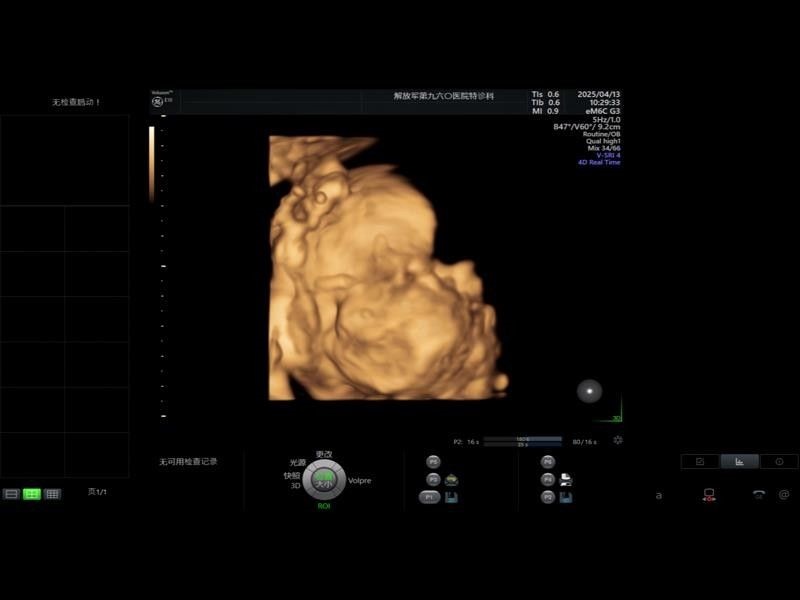Select green ROI label under dial
The height and width of the screenshot is (600, 800).
pos(324,506)
